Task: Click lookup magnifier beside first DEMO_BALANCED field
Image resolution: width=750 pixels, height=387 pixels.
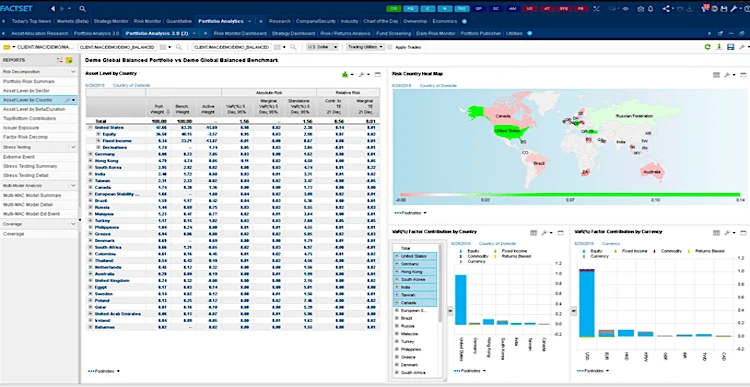Action: coord(178,47)
